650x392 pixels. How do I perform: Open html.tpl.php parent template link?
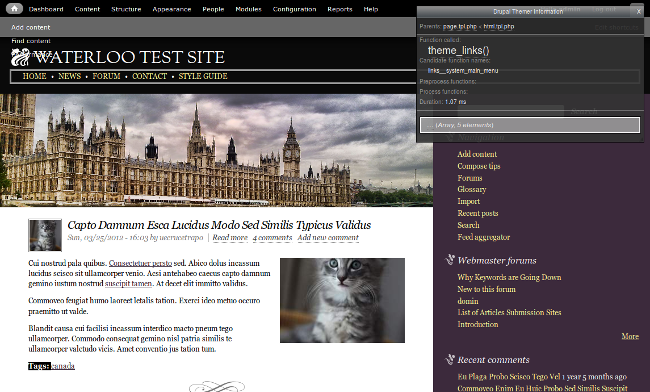(x=499, y=27)
